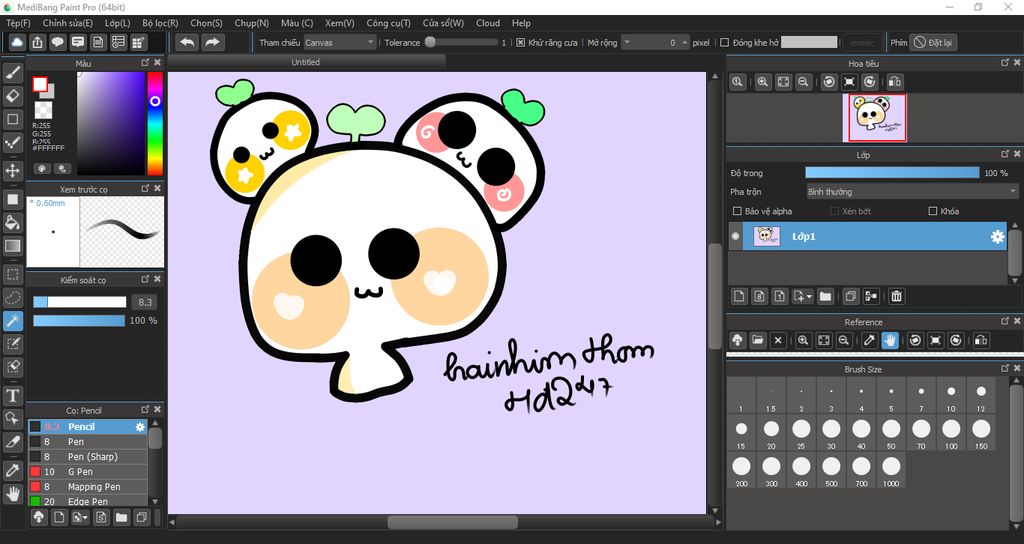
Task: Click the Untitled canvas tab
Action: point(306,62)
